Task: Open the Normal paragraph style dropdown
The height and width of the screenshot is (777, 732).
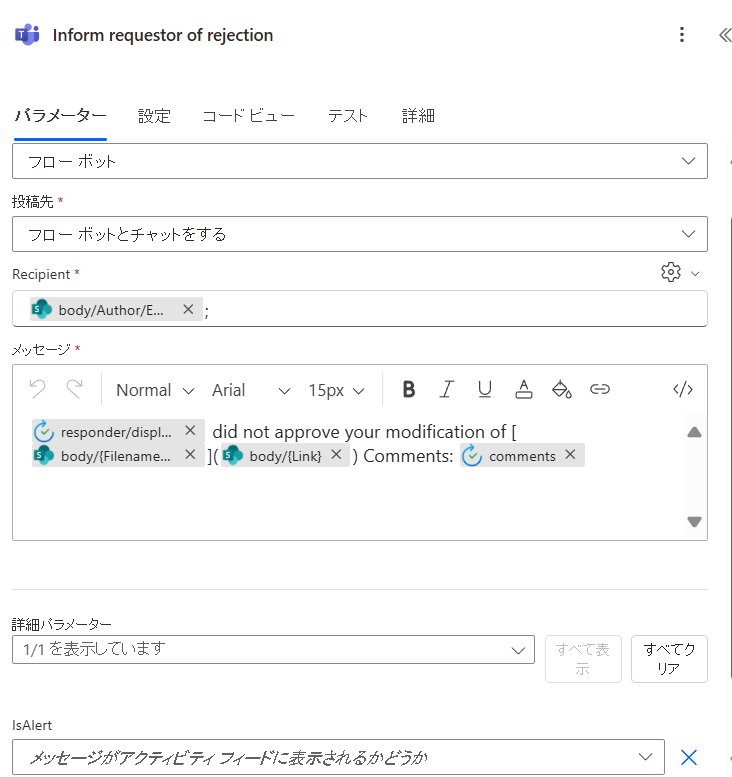Action: (155, 390)
